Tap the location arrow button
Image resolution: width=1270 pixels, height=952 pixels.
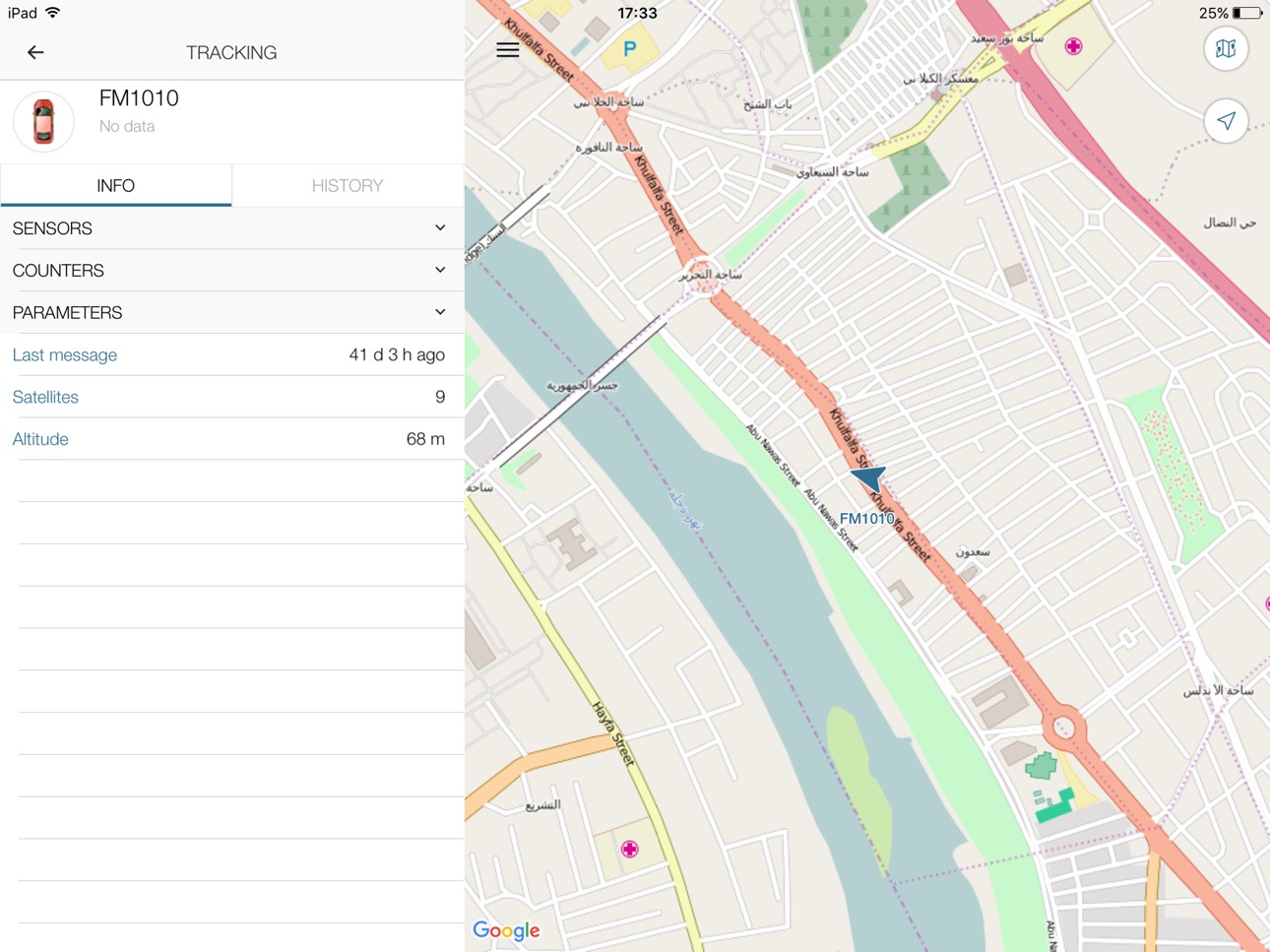coord(1226,121)
